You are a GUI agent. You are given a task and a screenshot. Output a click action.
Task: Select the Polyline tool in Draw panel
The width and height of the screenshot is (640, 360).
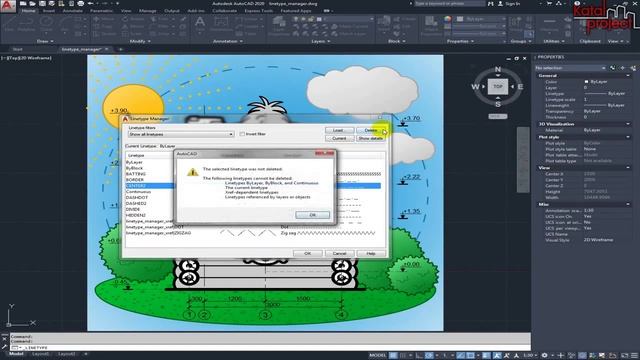[27, 24]
